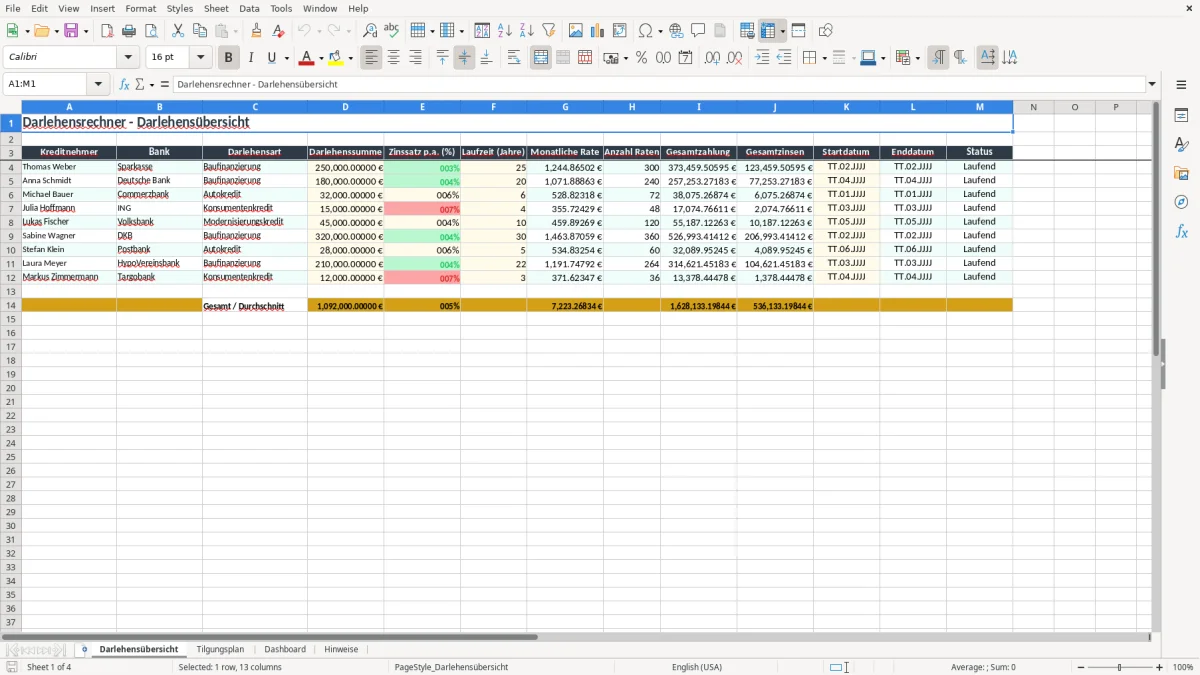
Task: Click the AutoFilter funnel icon
Action: click(x=548, y=31)
